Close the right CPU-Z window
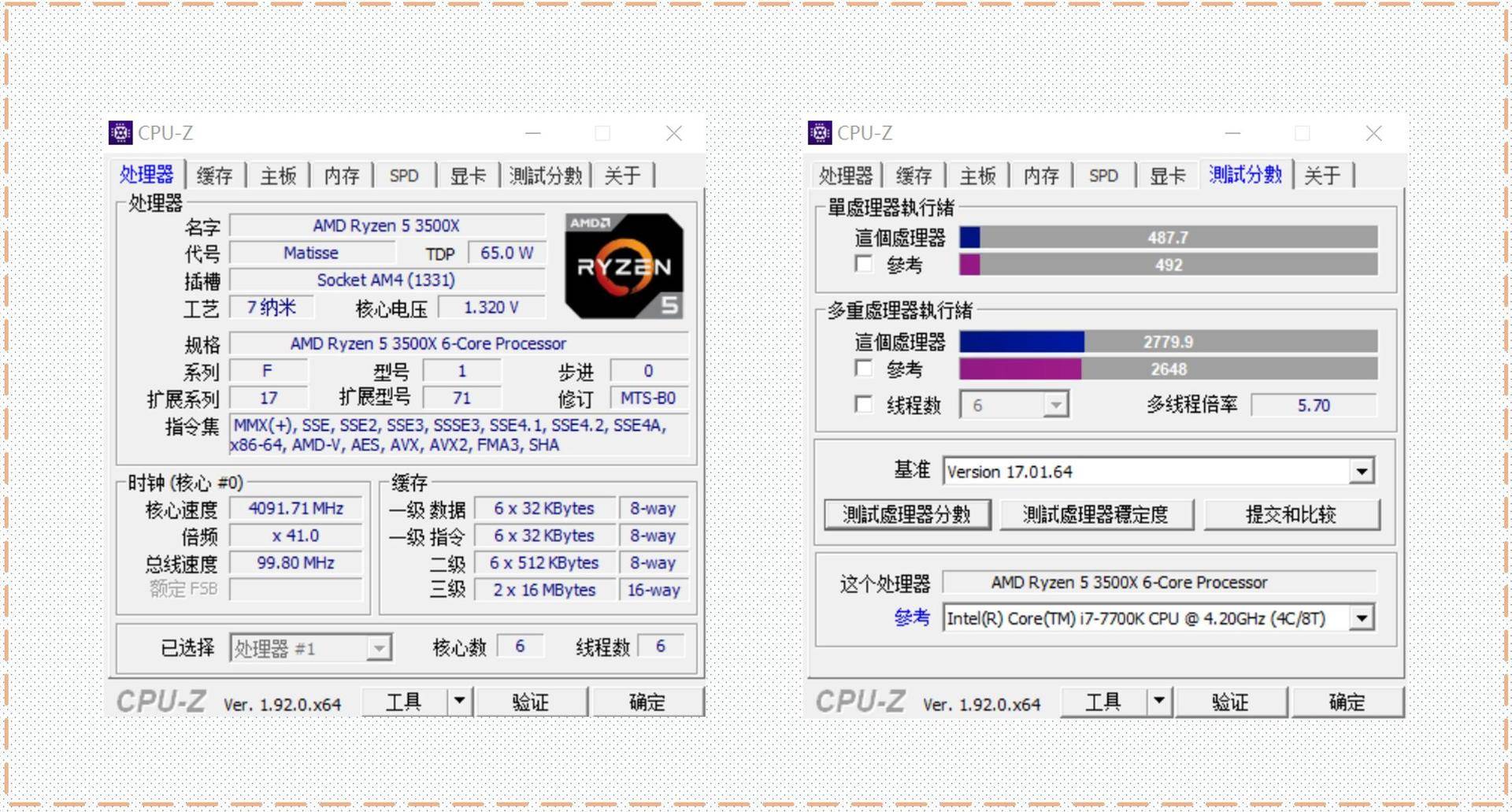The height and width of the screenshot is (812, 1512). [x=1373, y=134]
